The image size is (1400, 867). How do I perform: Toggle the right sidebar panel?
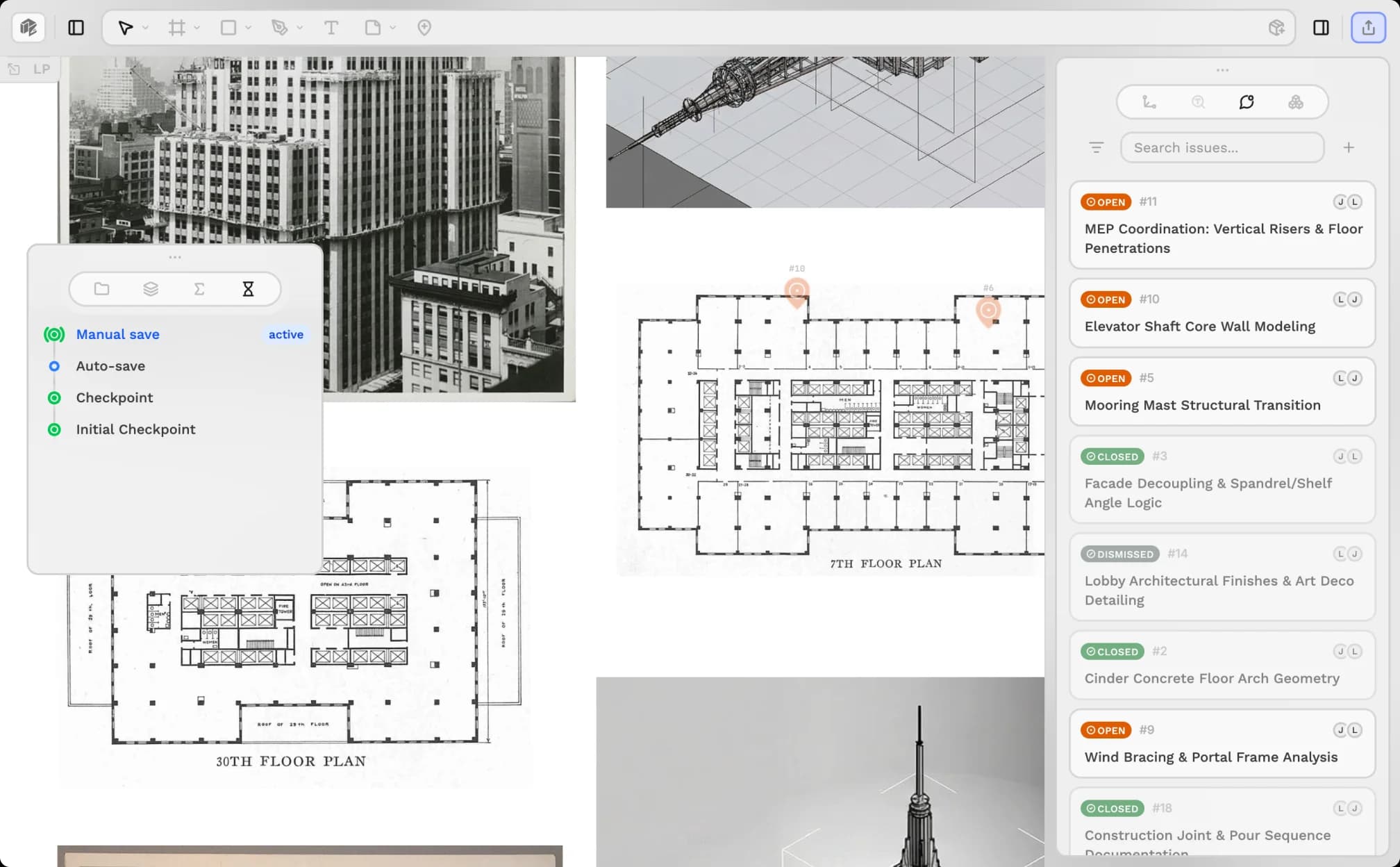1321,28
